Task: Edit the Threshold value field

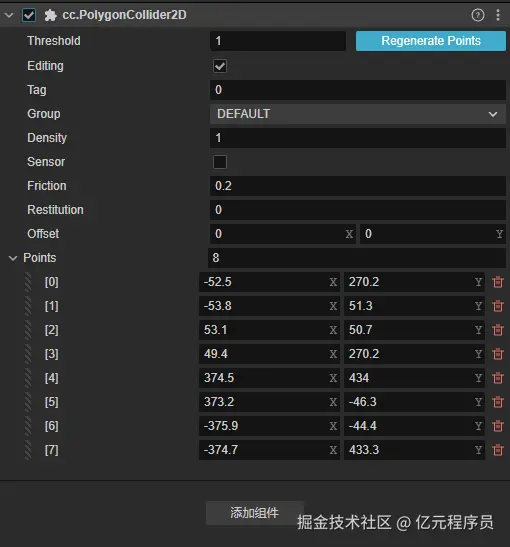Action: tap(278, 41)
